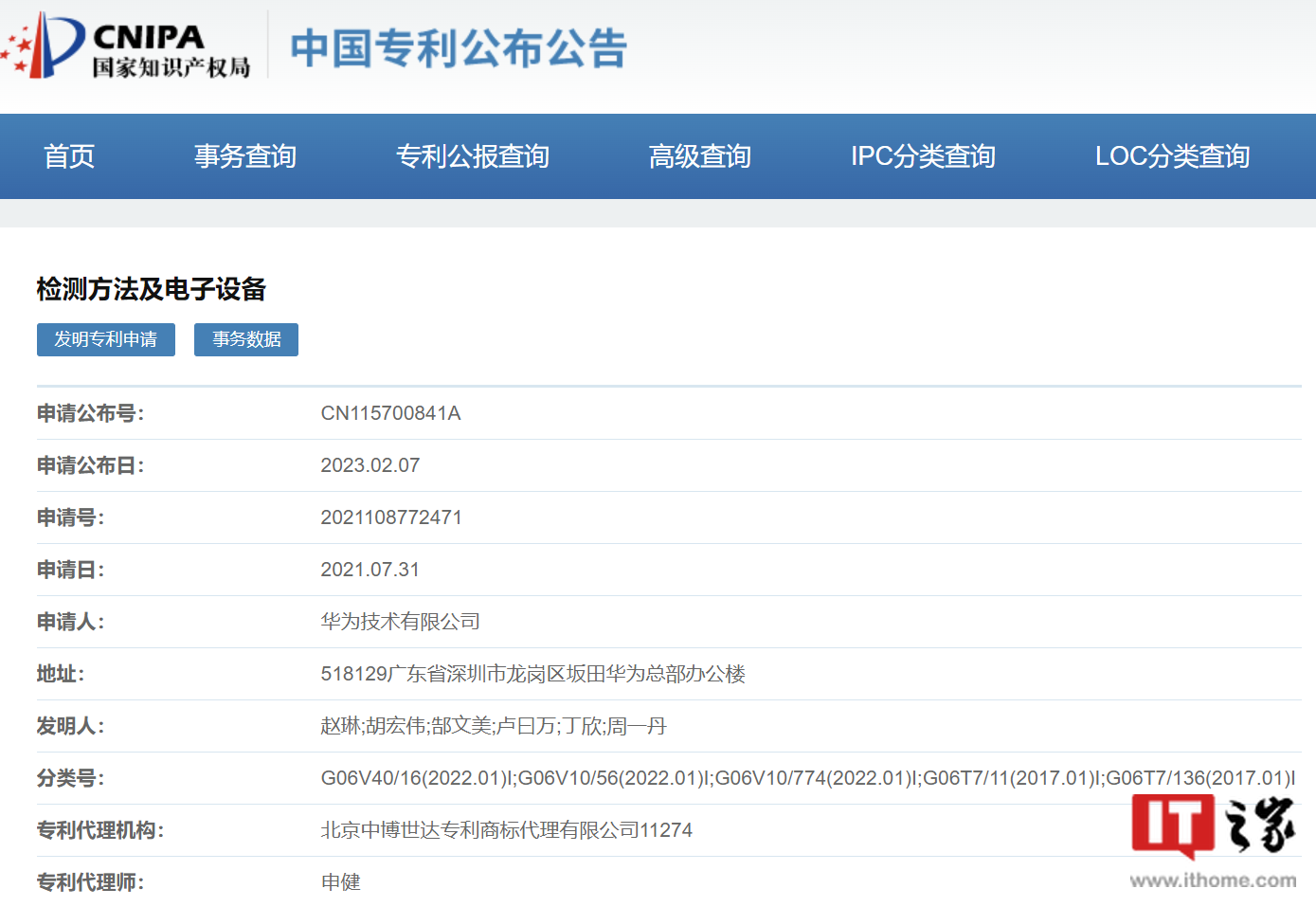The height and width of the screenshot is (907, 1316).
Task: Click the 申请日 field label
Action: 70,570
